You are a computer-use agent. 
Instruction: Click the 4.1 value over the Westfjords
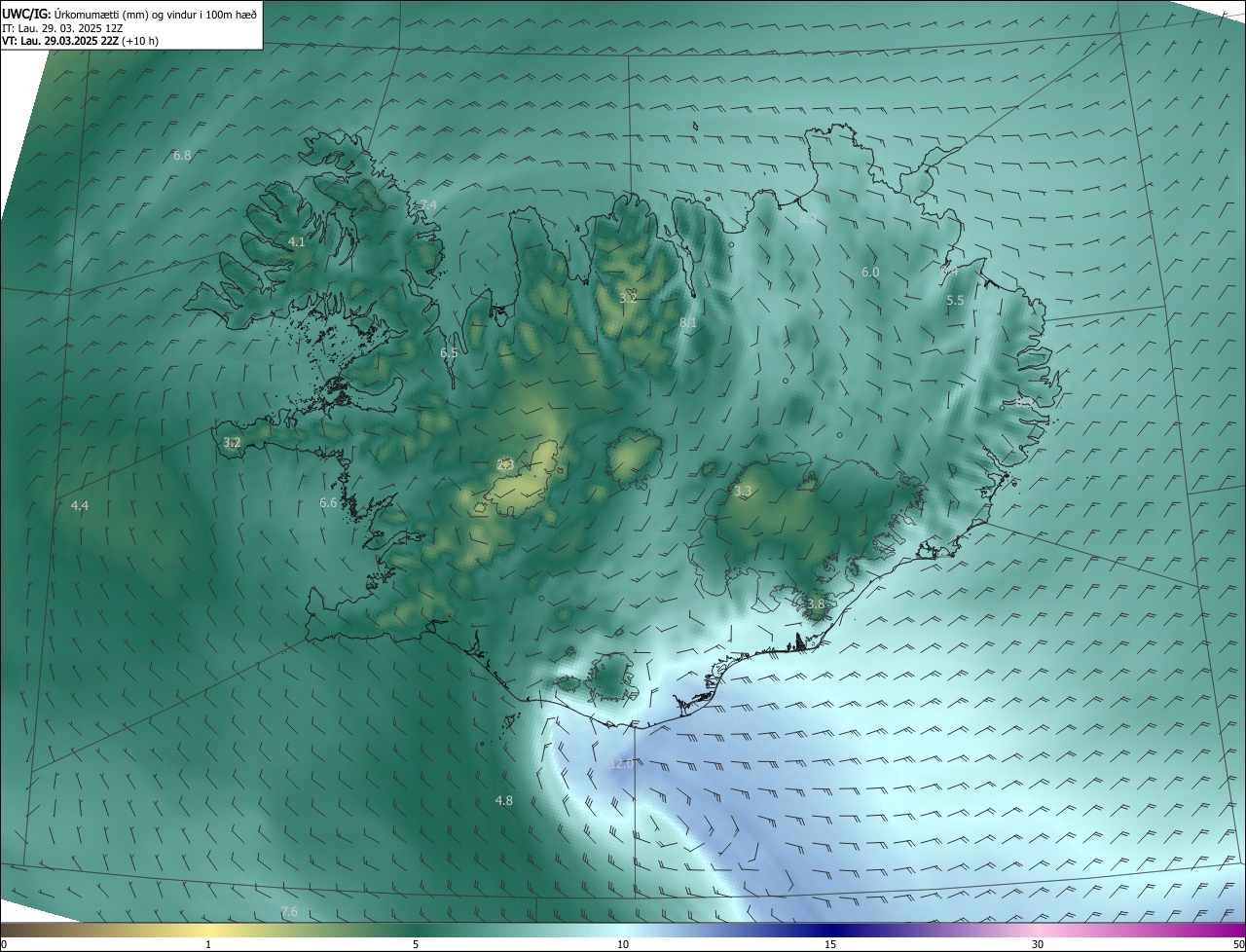tap(297, 242)
